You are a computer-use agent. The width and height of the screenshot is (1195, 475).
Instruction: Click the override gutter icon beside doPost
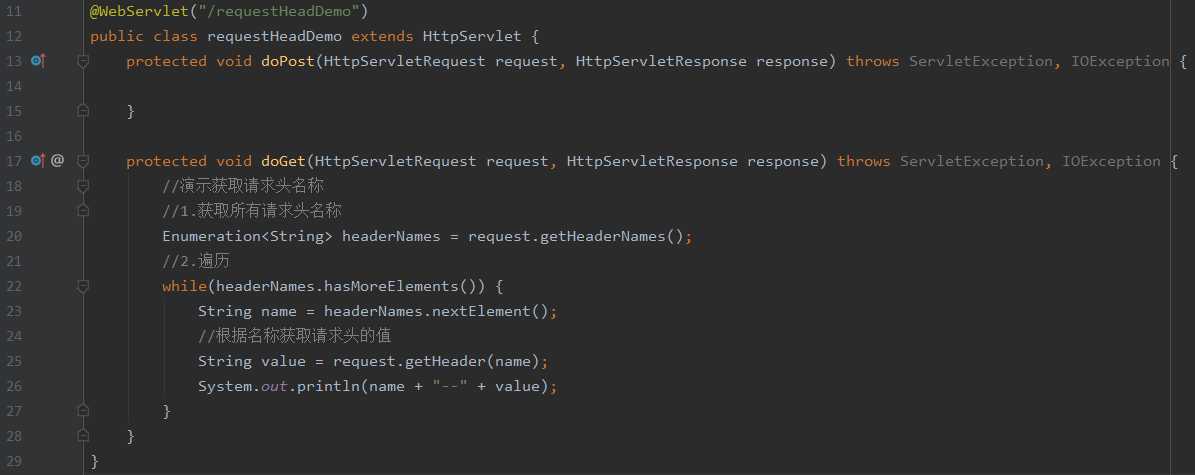click(37, 61)
